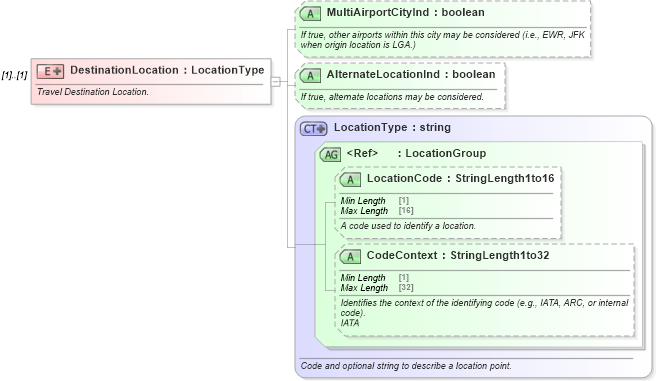Screen dimensions: 656x381
Task: Open the AlternateLocationInd : boolean attribute
Action: tap(411, 74)
